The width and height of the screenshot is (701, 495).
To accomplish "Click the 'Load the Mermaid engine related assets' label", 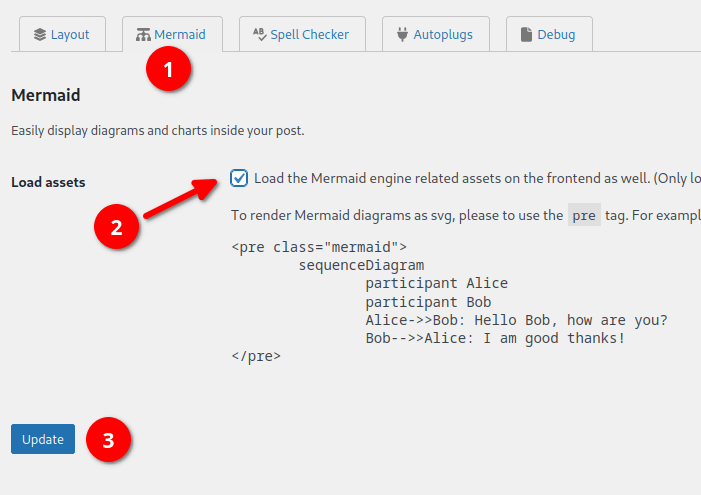I will [x=477, y=178].
